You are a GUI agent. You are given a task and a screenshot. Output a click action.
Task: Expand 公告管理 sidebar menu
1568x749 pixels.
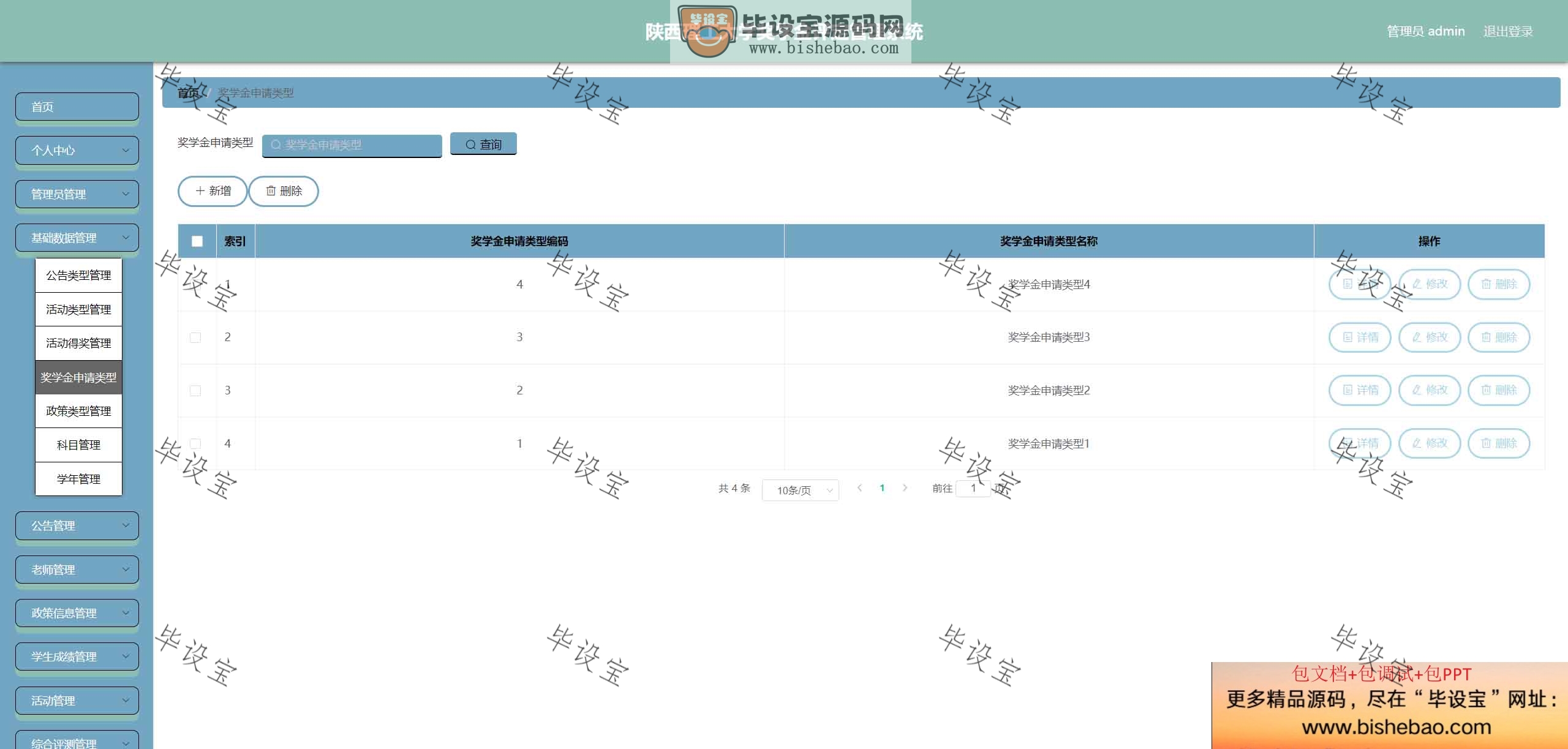click(x=77, y=525)
